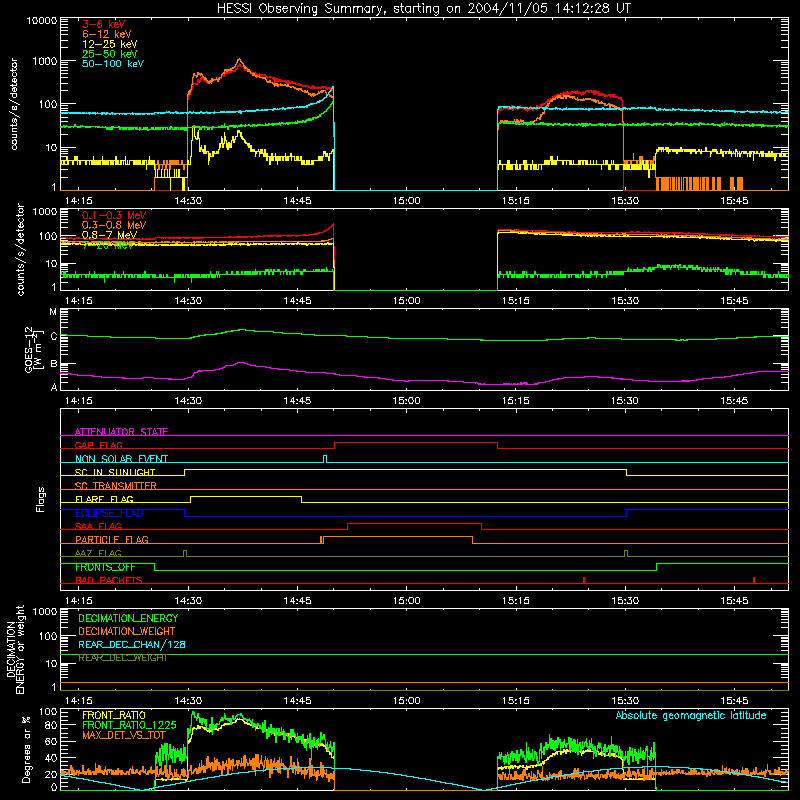Click the 15:45 tick under the top panel
Viewport: 800px width, 800px height.
tap(734, 201)
